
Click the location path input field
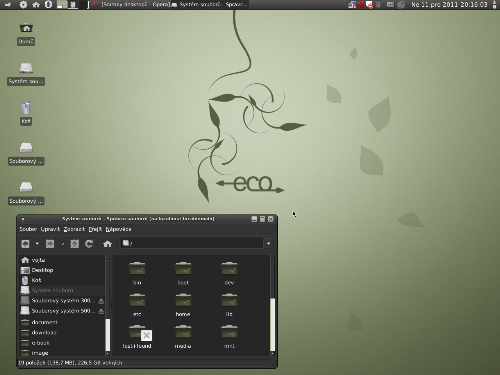pyautogui.click(x=192, y=244)
